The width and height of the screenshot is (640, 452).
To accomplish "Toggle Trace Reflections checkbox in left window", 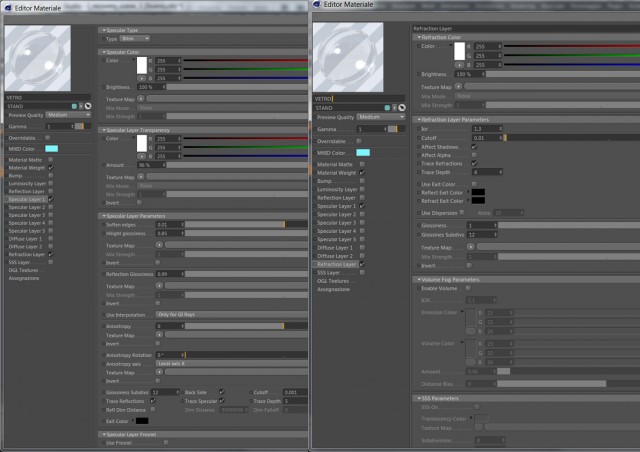I will coord(153,401).
